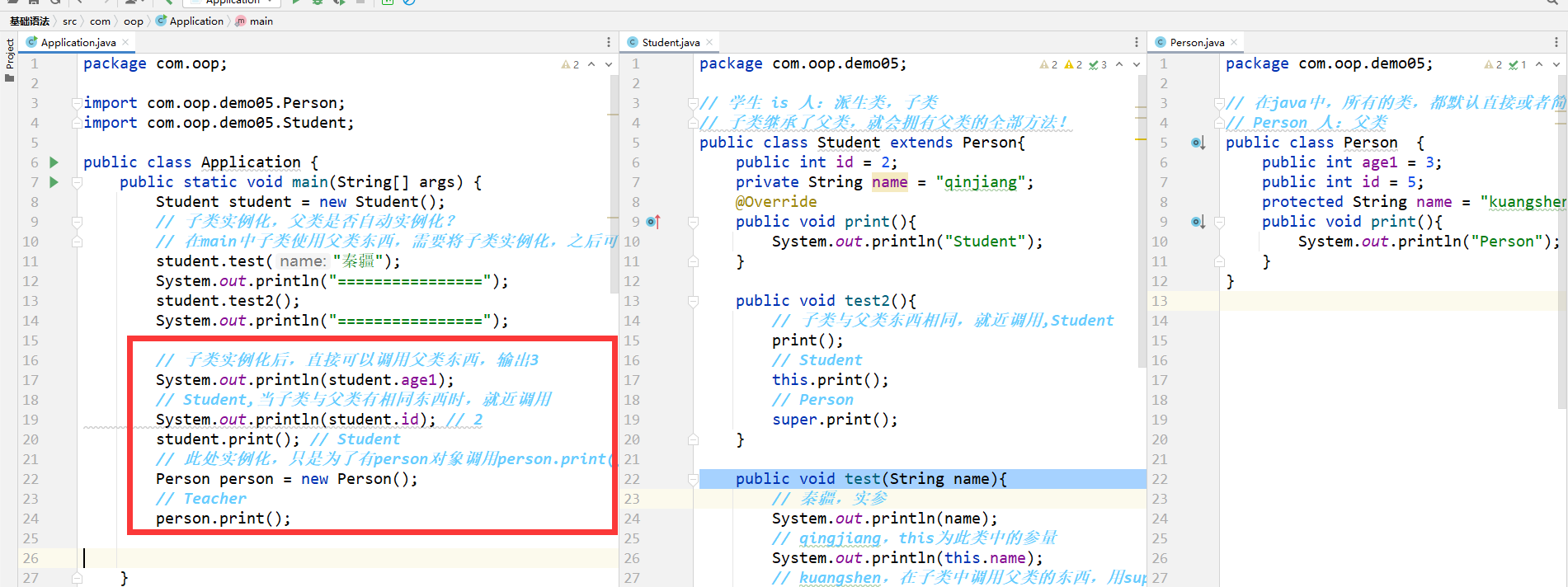This screenshot has height=587, width=1568.
Task: Click 'System.out.println(student.age1);' line
Action: point(304,380)
